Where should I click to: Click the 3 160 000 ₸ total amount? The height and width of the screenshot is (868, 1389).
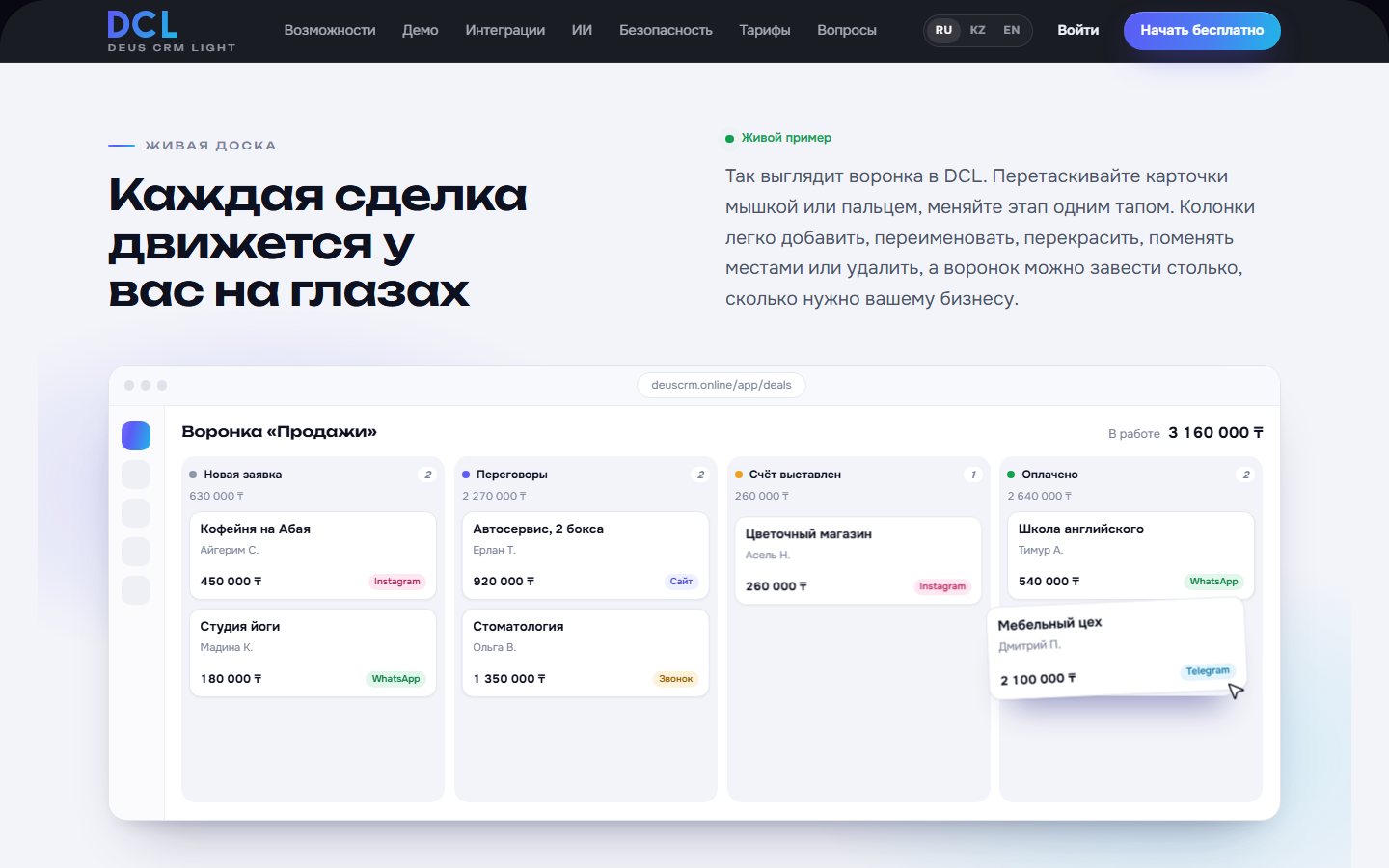[x=1215, y=433]
